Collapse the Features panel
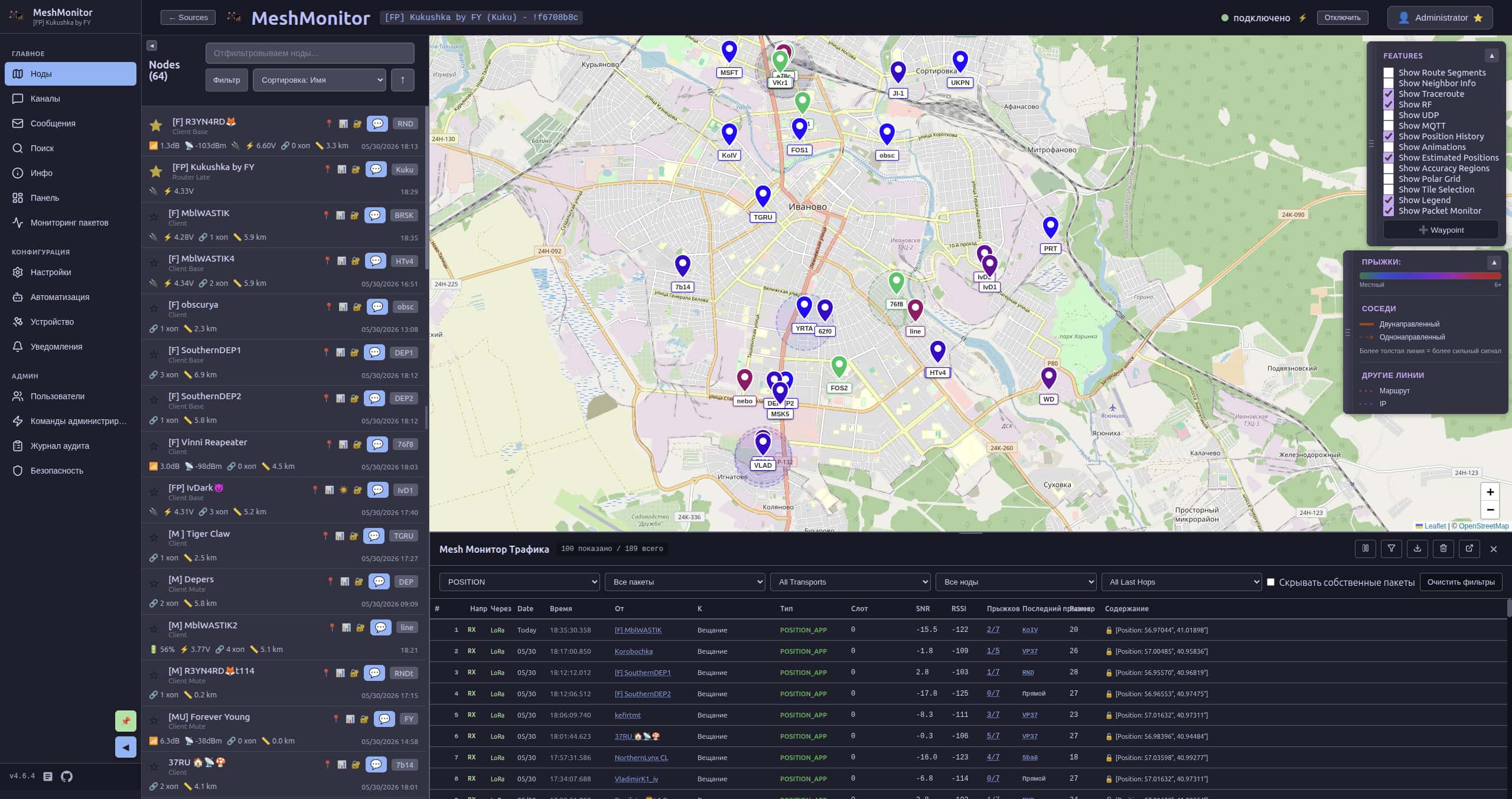The image size is (1512, 799). (1491, 56)
